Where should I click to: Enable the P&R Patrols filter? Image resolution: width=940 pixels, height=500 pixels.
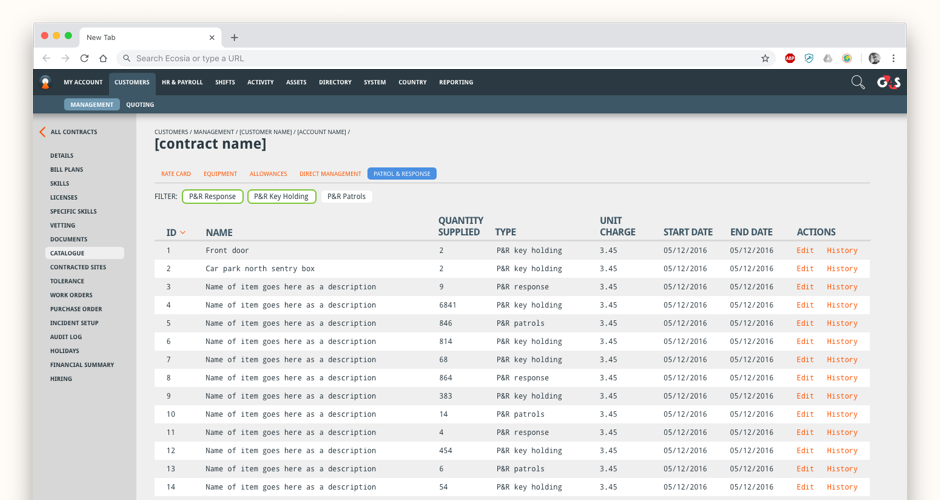tap(346, 197)
